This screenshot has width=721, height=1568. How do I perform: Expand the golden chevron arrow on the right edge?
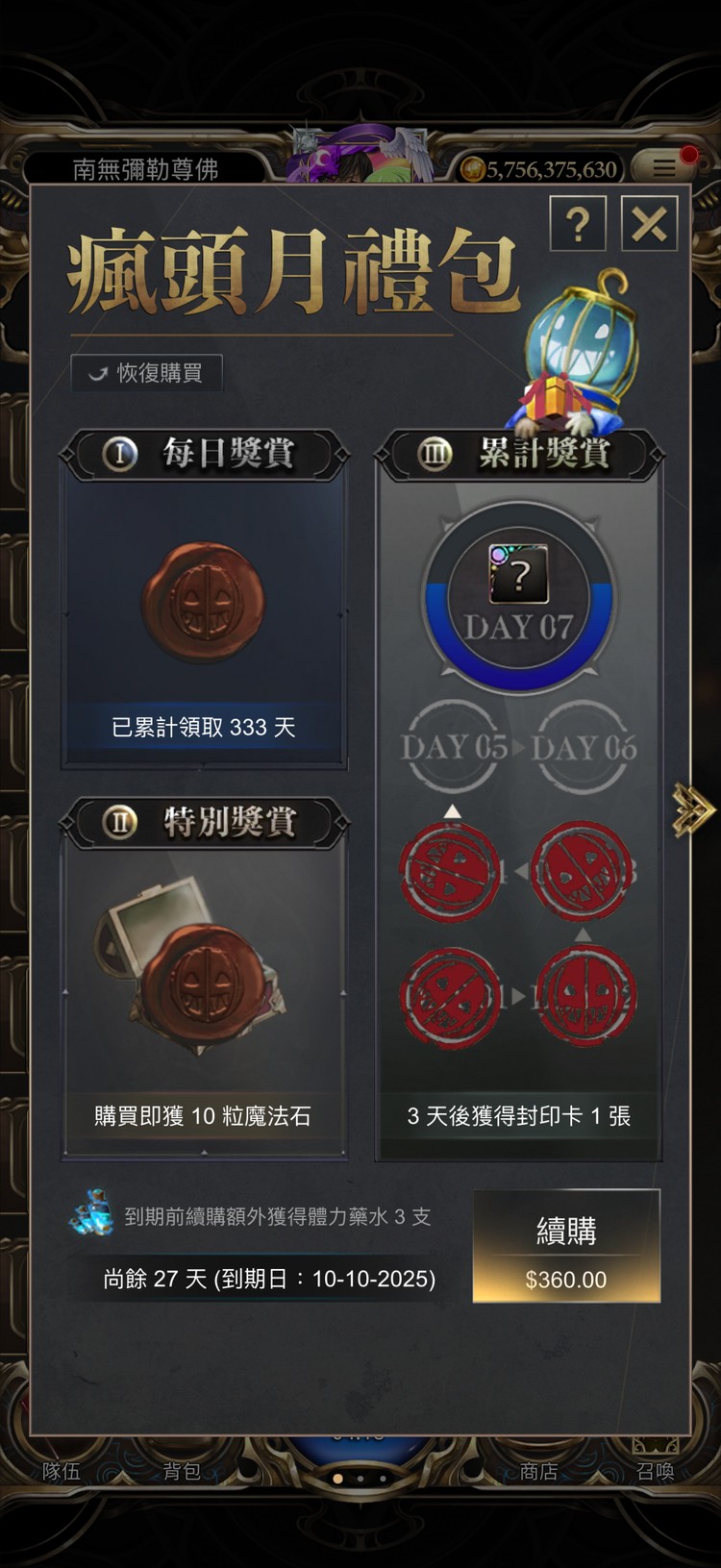694,809
